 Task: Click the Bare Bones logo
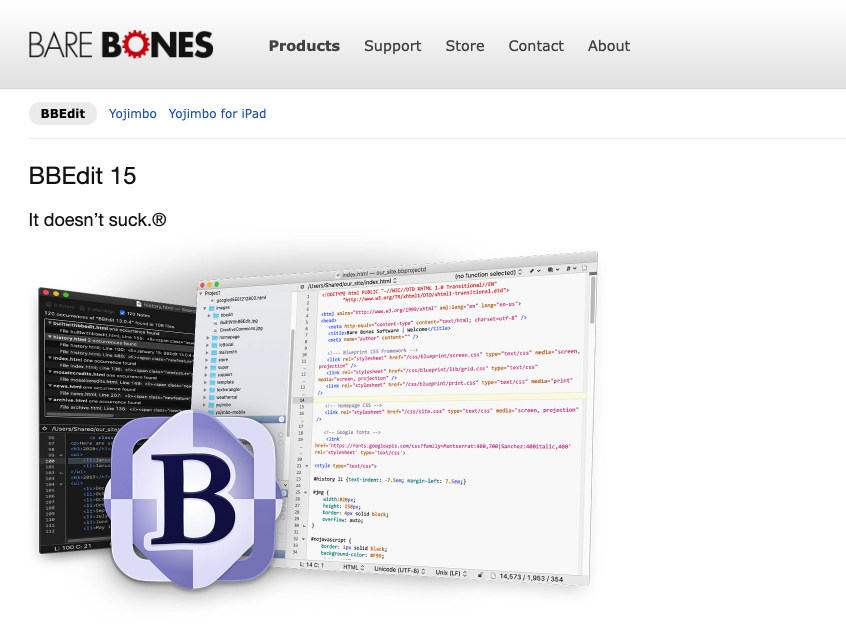point(121,45)
